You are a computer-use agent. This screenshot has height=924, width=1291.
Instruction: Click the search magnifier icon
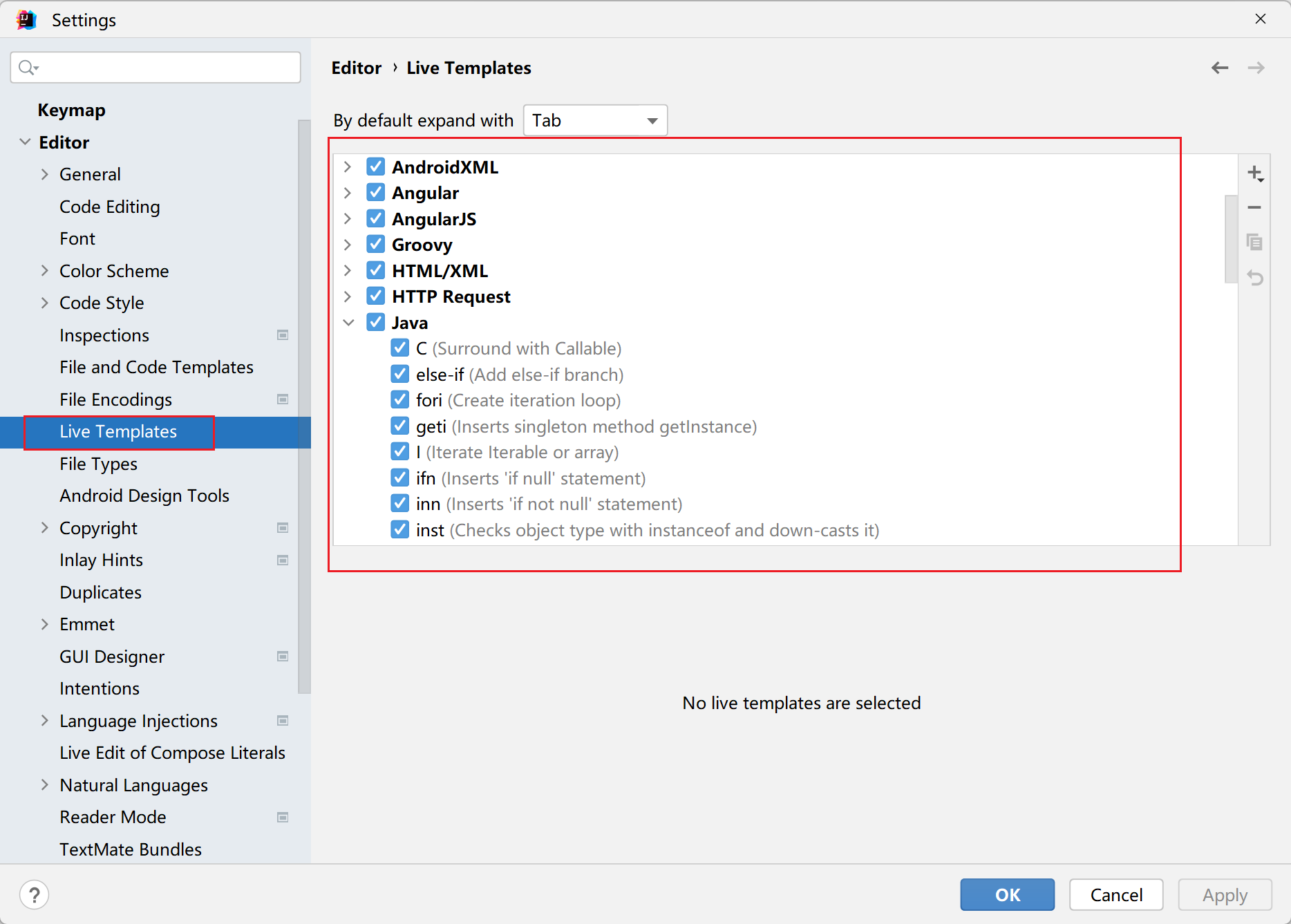click(28, 68)
